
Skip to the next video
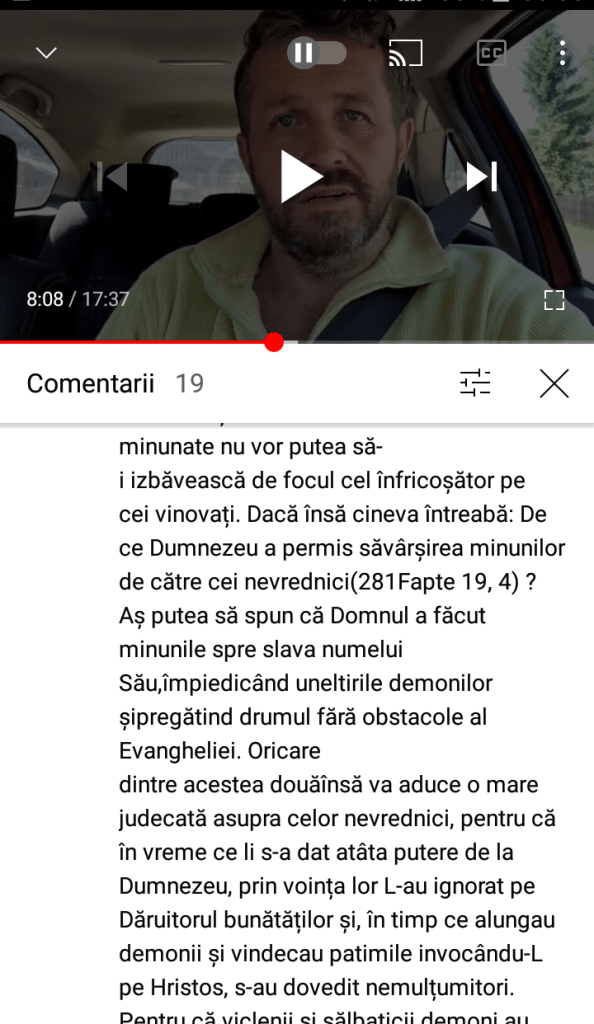[x=482, y=176]
